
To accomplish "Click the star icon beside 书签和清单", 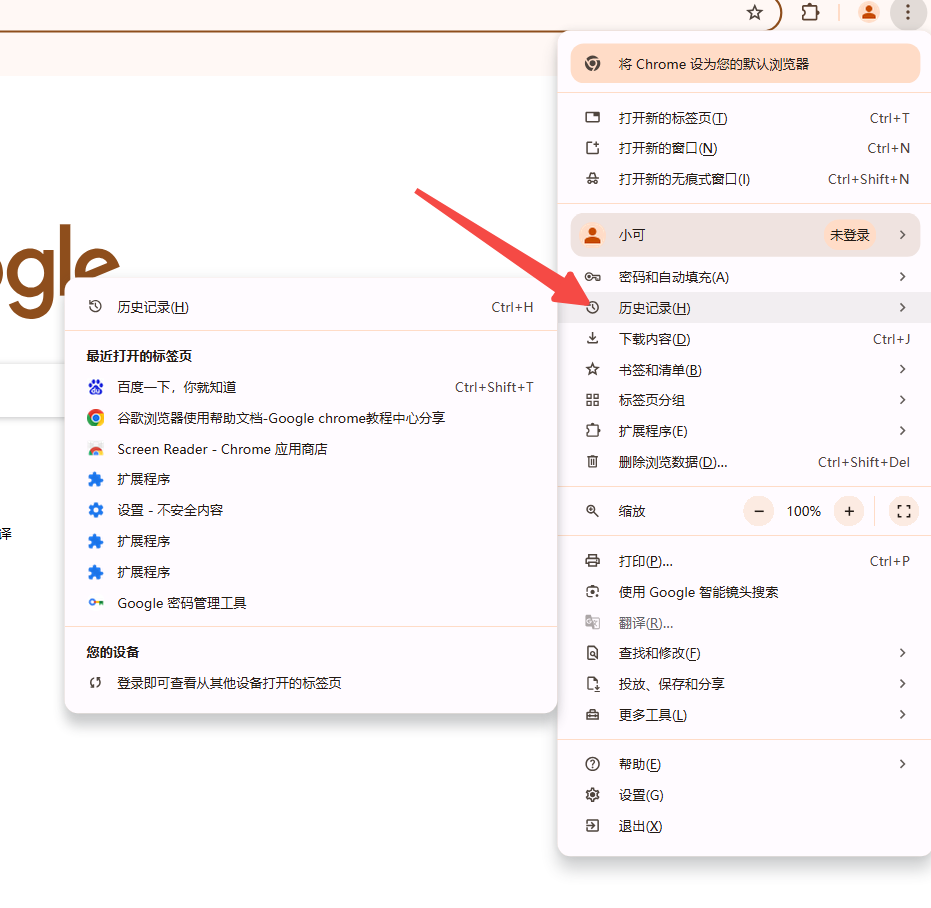I will [593, 369].
